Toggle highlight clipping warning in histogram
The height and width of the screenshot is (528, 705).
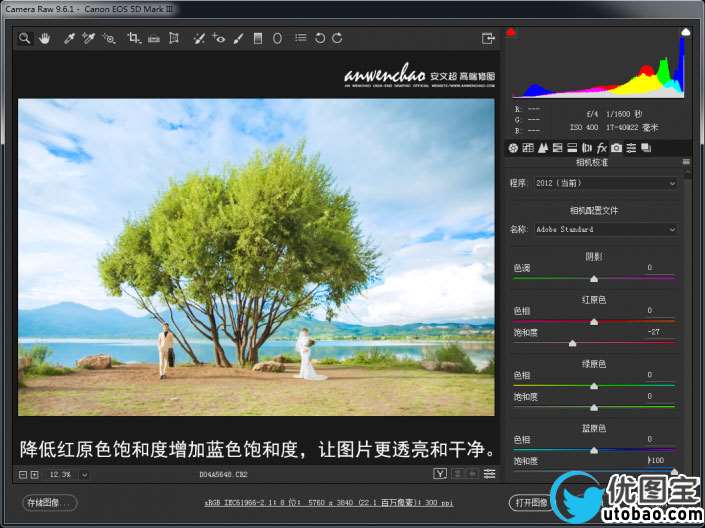pyautogui.click(x=686, y=32)
